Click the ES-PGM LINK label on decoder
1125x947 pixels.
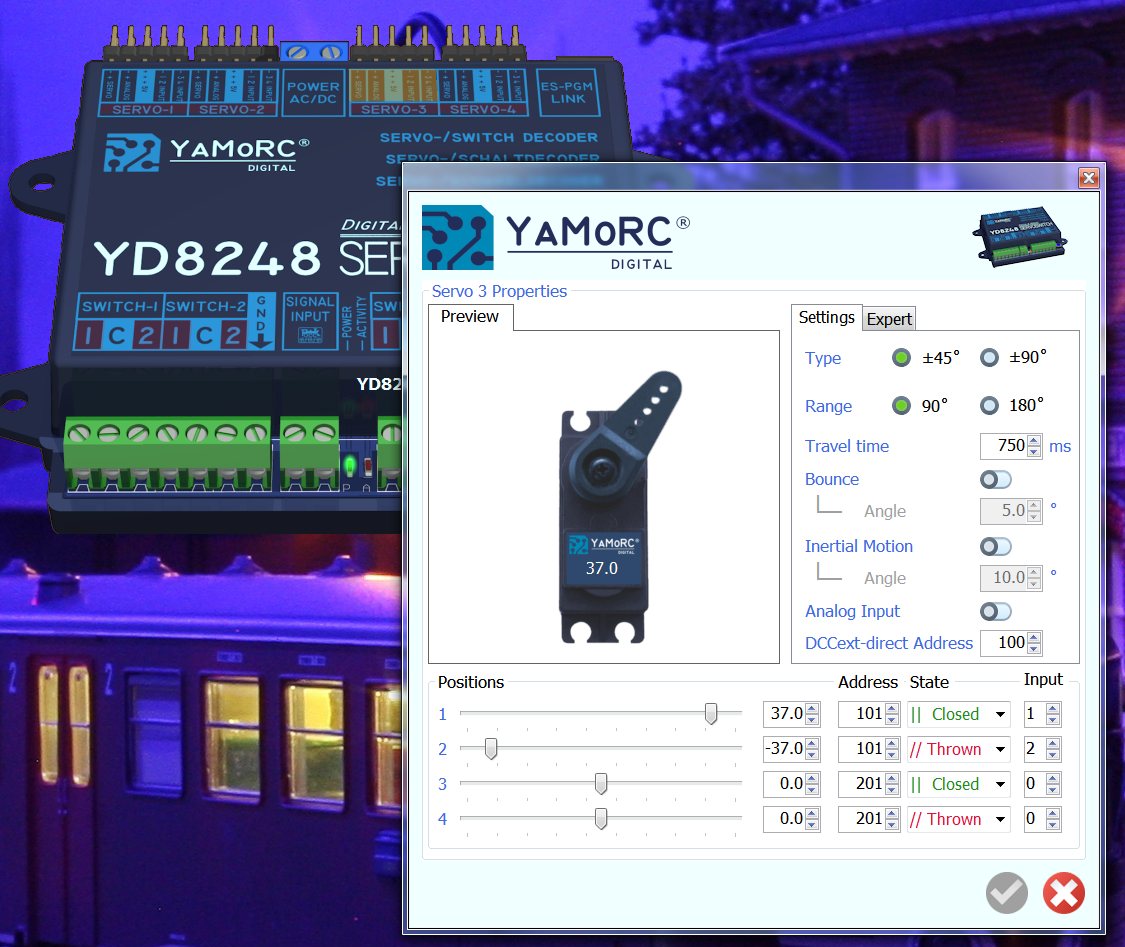567,93
